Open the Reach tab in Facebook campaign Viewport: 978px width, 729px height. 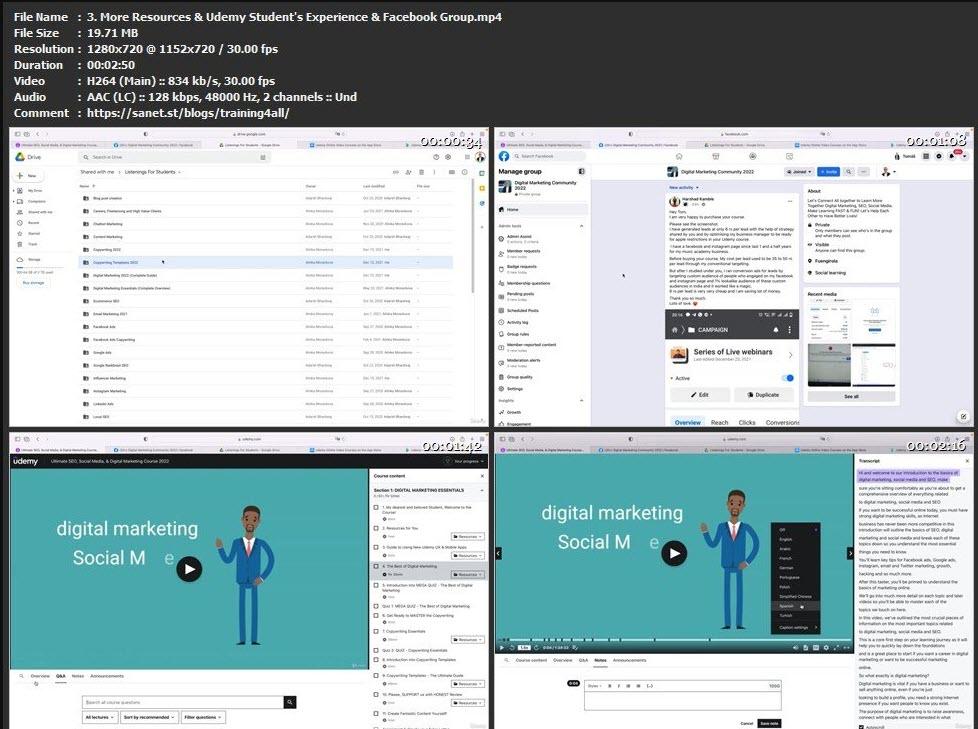click(719, 422)
